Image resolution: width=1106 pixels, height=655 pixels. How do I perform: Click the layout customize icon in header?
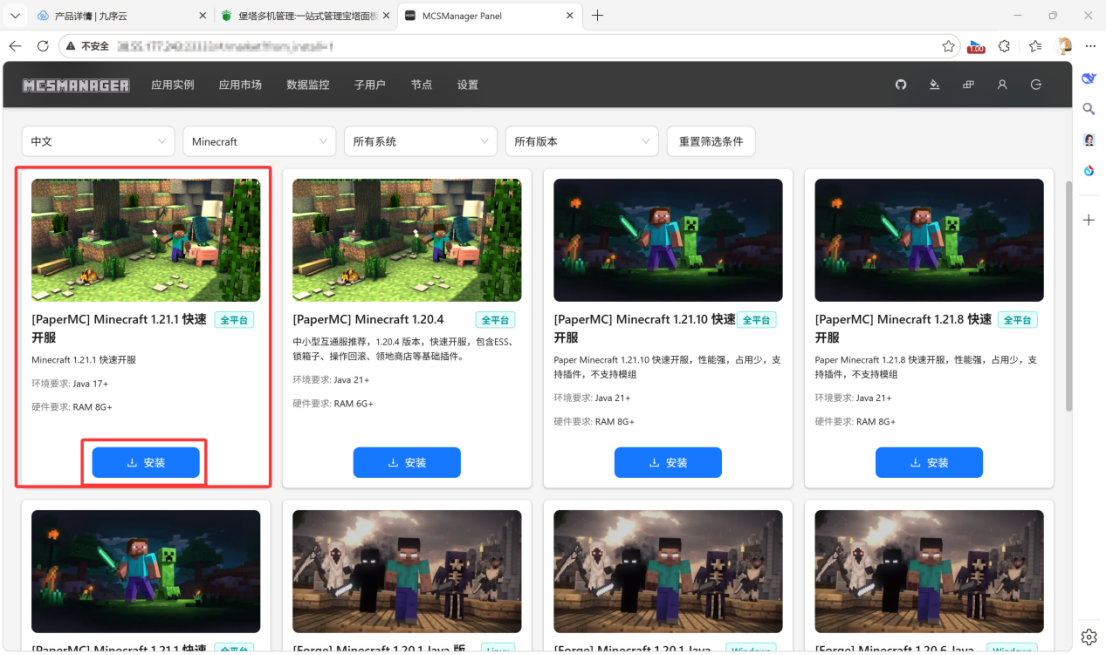(x=968, y=85)
